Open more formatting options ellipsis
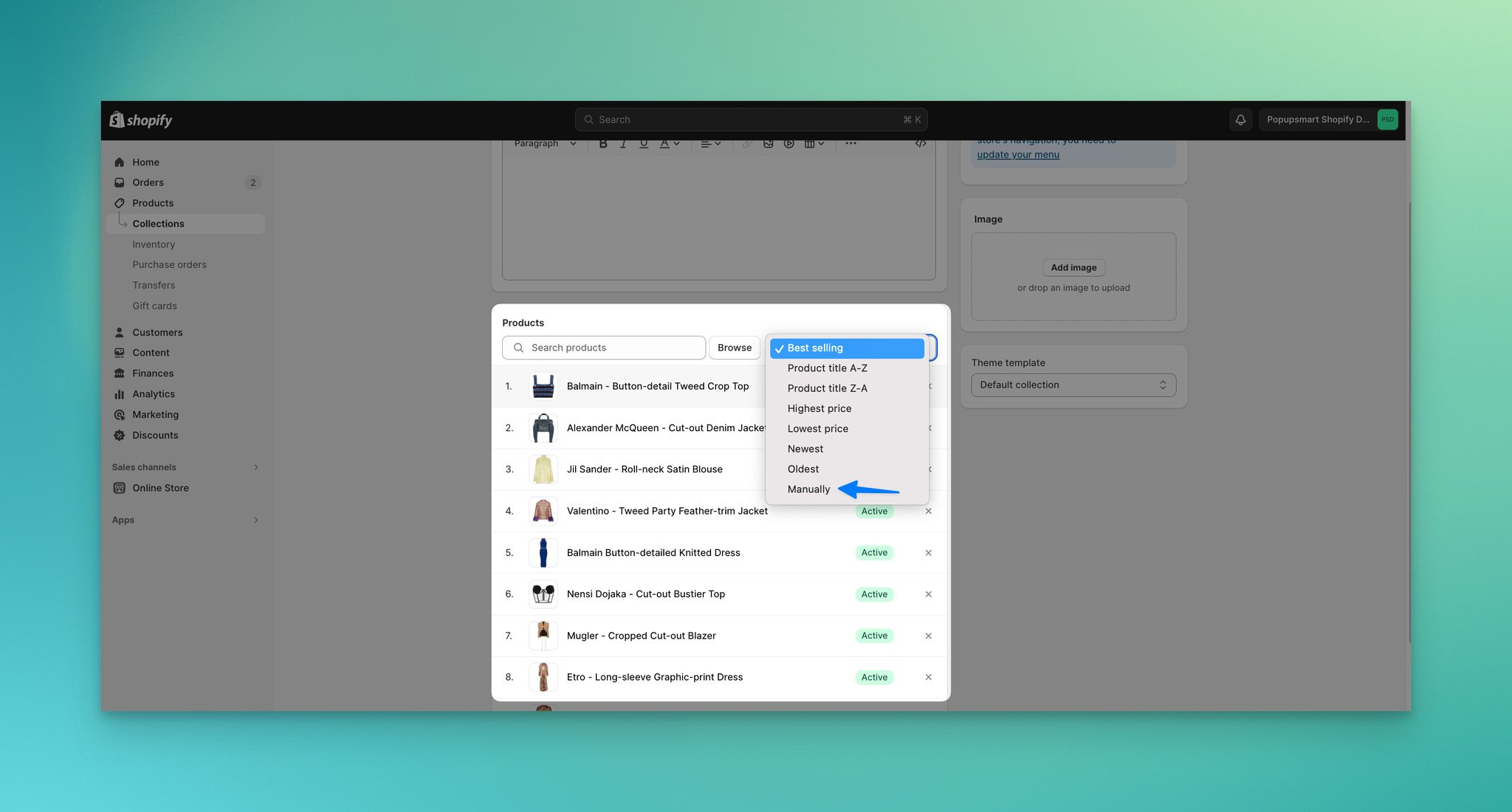 [851, 144]
